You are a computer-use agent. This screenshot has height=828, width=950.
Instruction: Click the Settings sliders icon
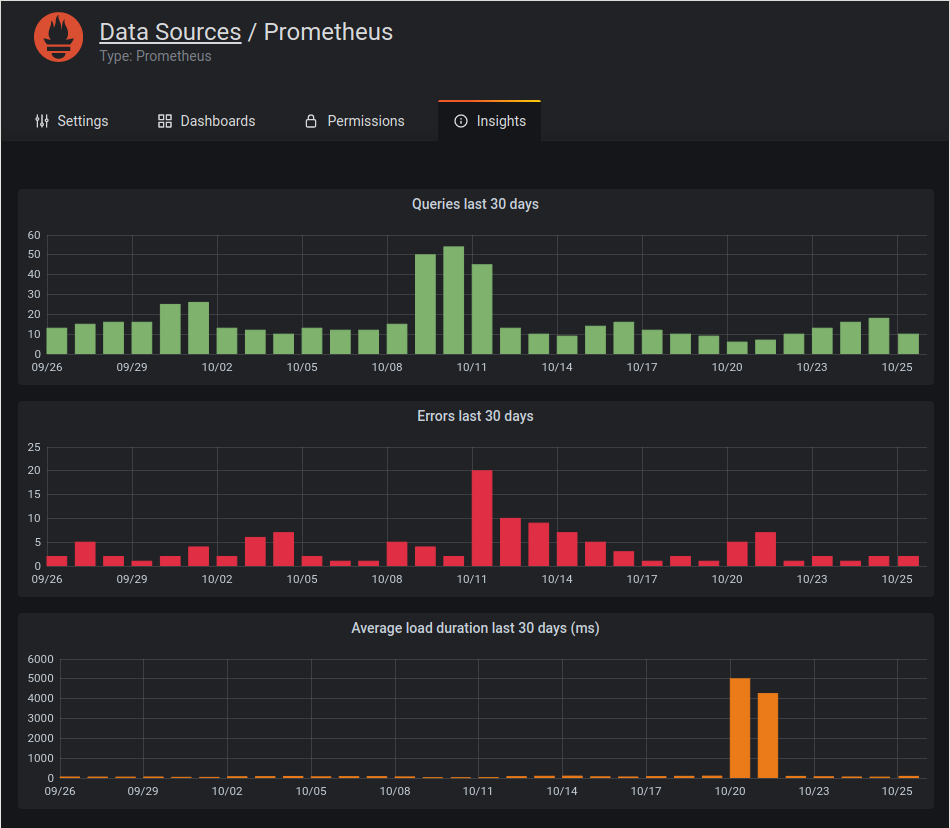point(41,121)
